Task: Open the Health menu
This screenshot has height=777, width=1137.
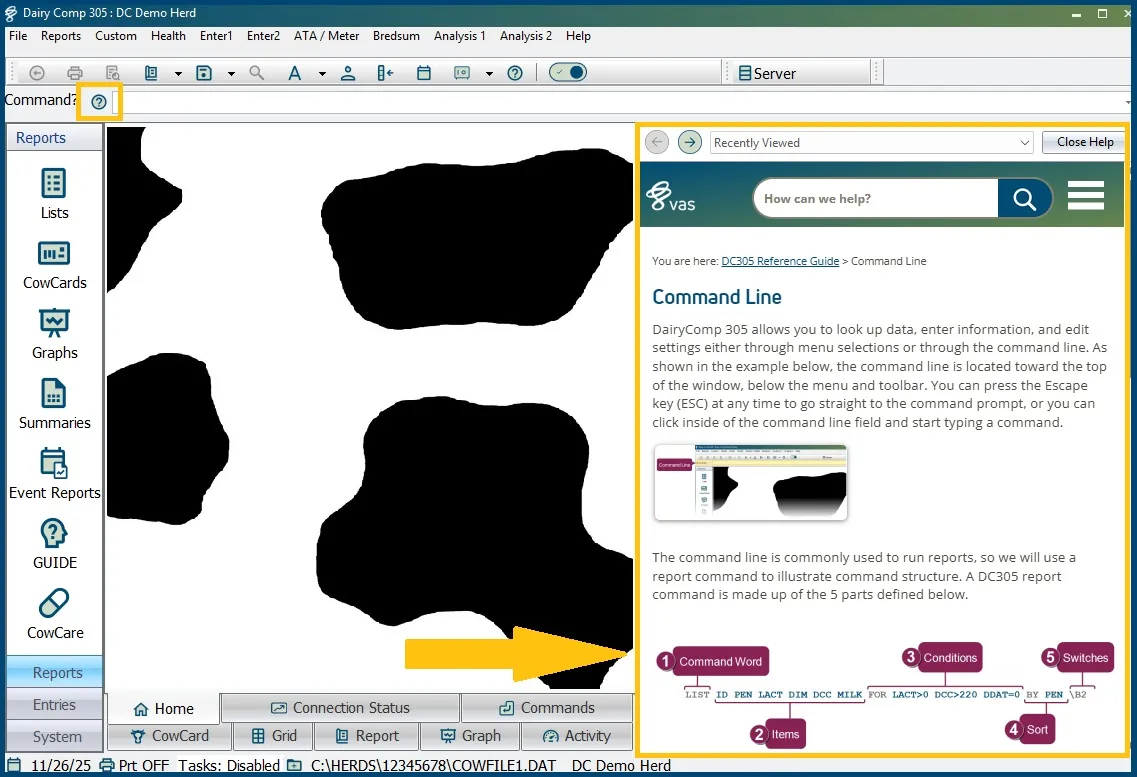Action: tap(168, 36)
